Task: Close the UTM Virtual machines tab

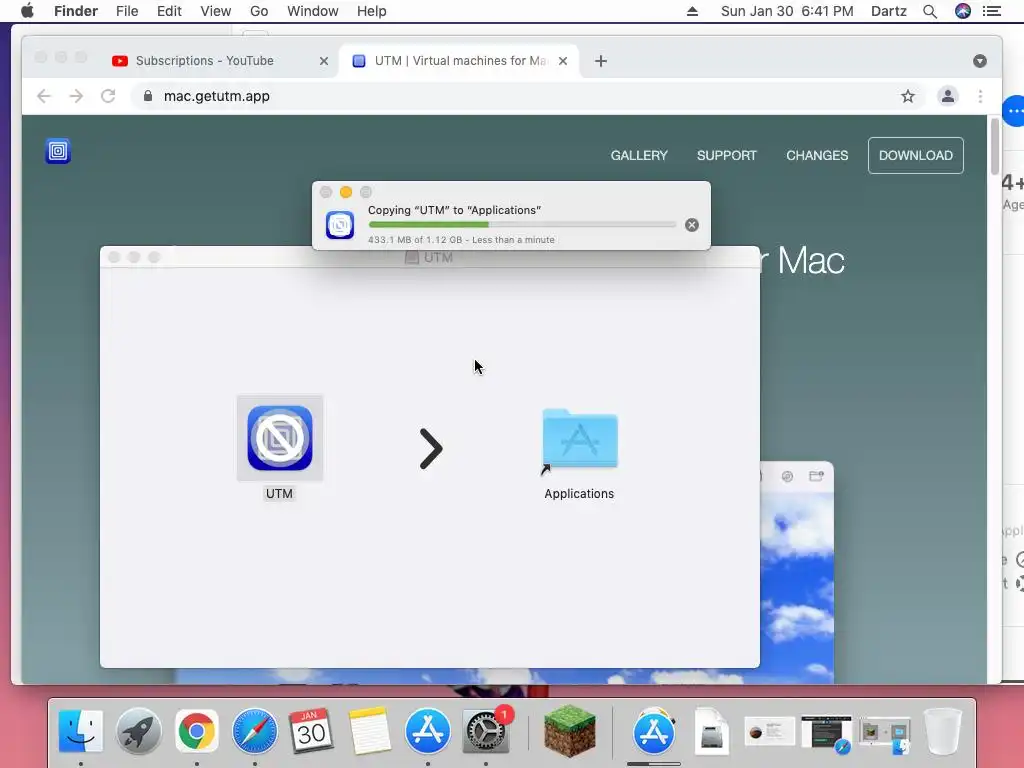Action: click(x=563, y=61)
